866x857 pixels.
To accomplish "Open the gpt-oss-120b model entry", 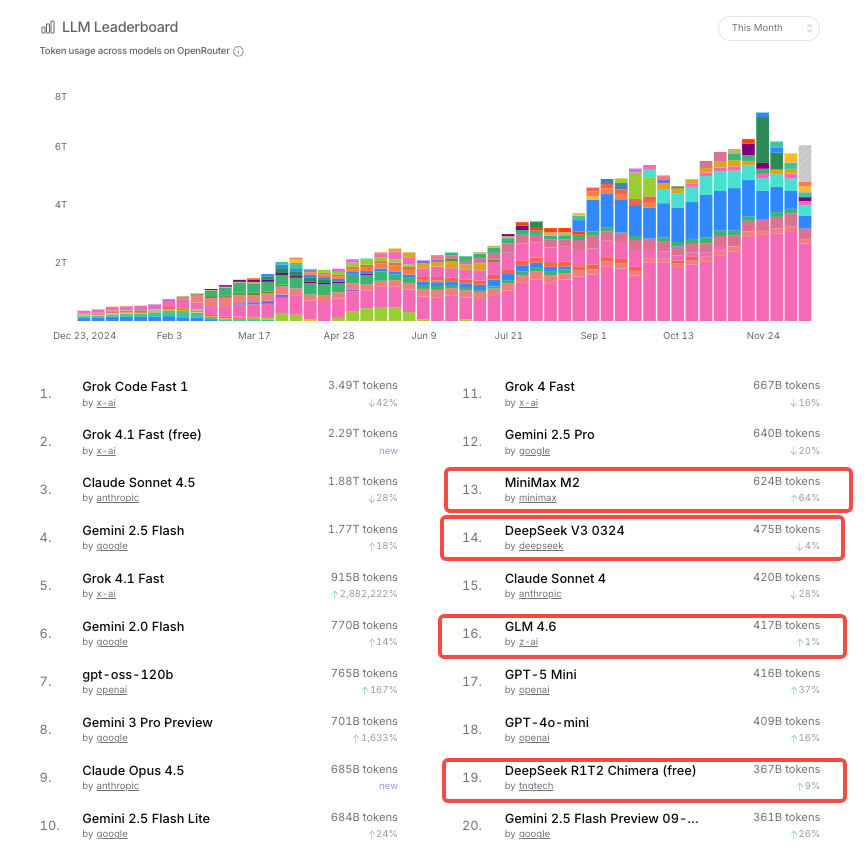I will point(127,674).
